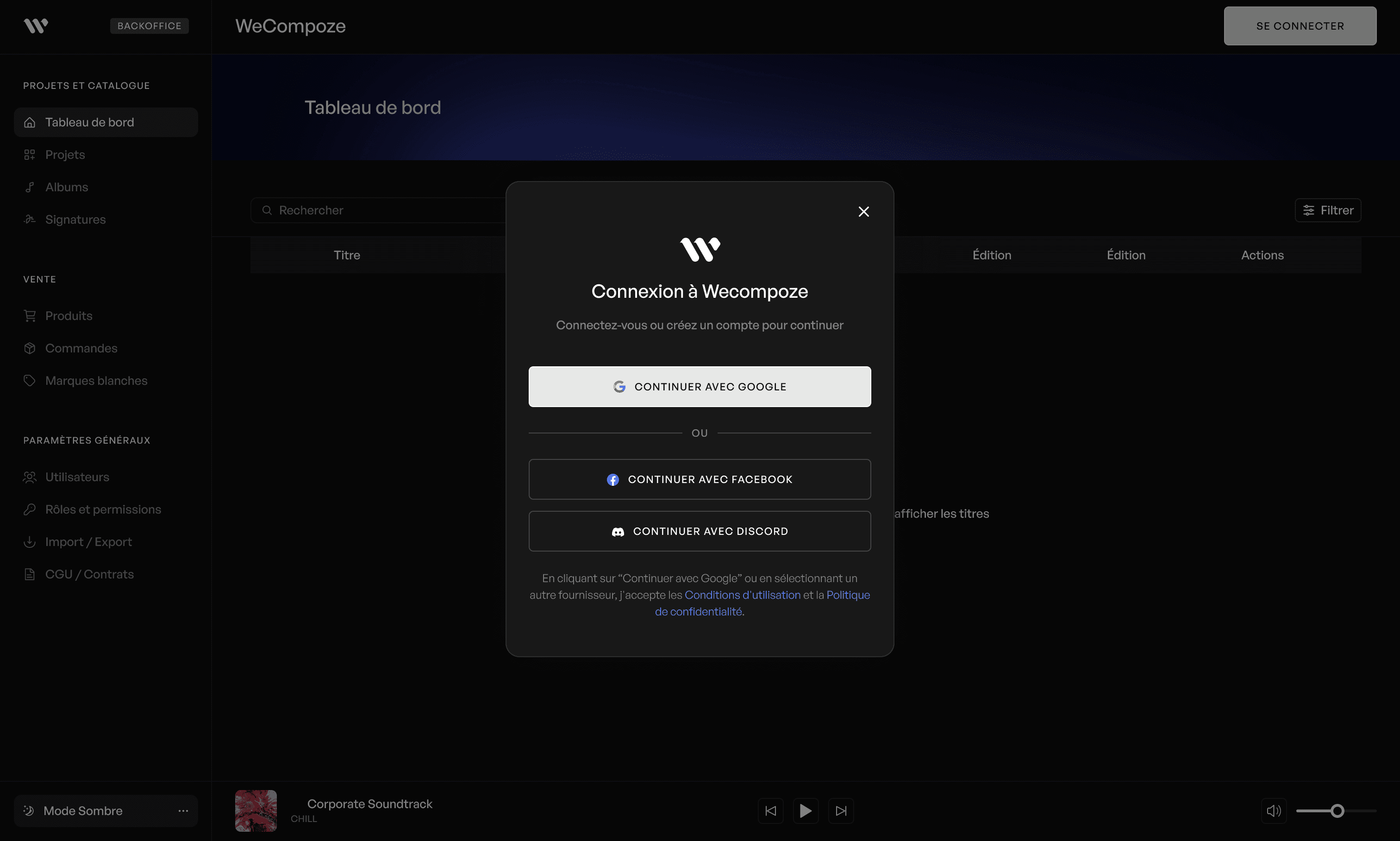
Task: Click the Albums music note icon
Action: coord(31,187)
